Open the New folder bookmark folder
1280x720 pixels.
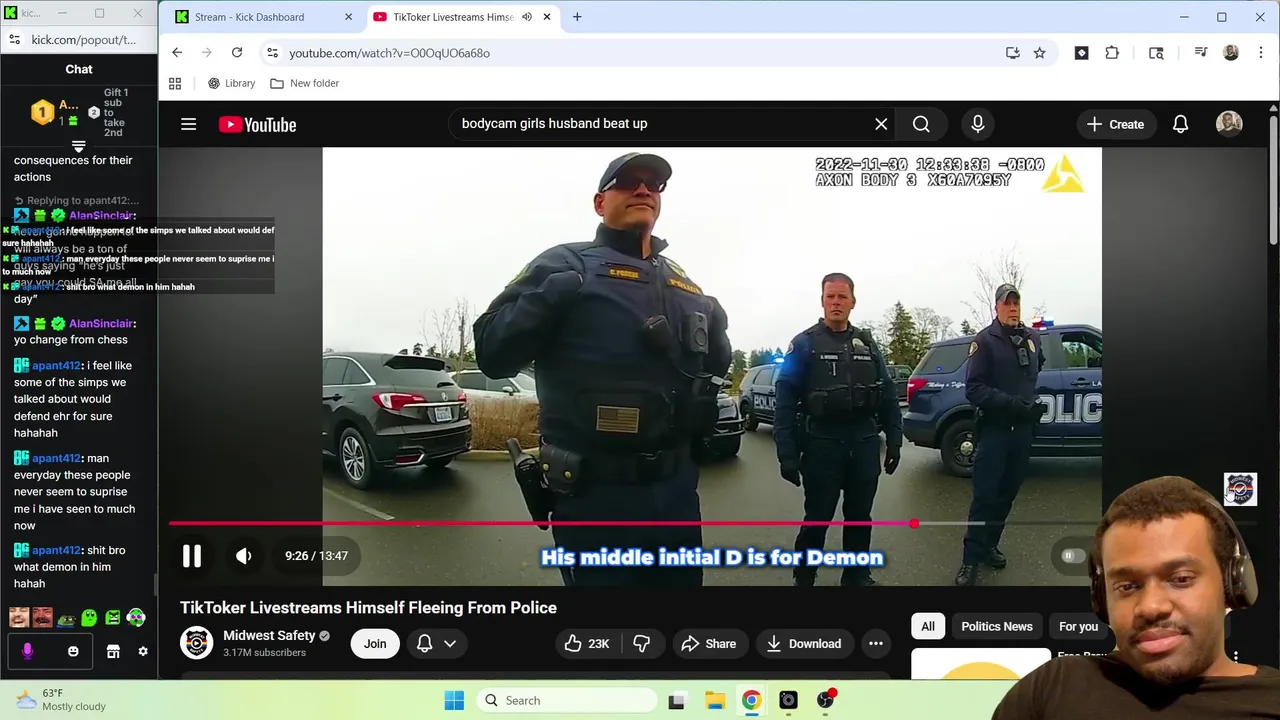305,84
